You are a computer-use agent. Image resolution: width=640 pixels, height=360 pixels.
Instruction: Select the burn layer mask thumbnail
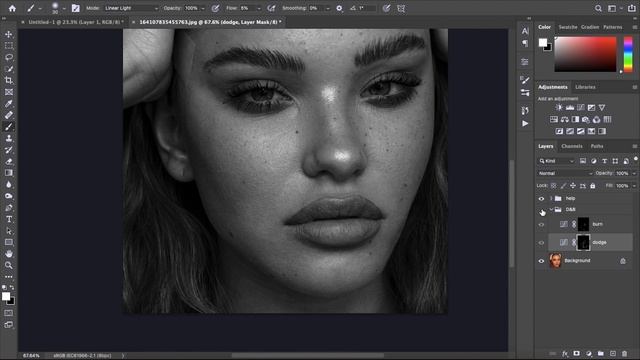[x=583, y=224]
